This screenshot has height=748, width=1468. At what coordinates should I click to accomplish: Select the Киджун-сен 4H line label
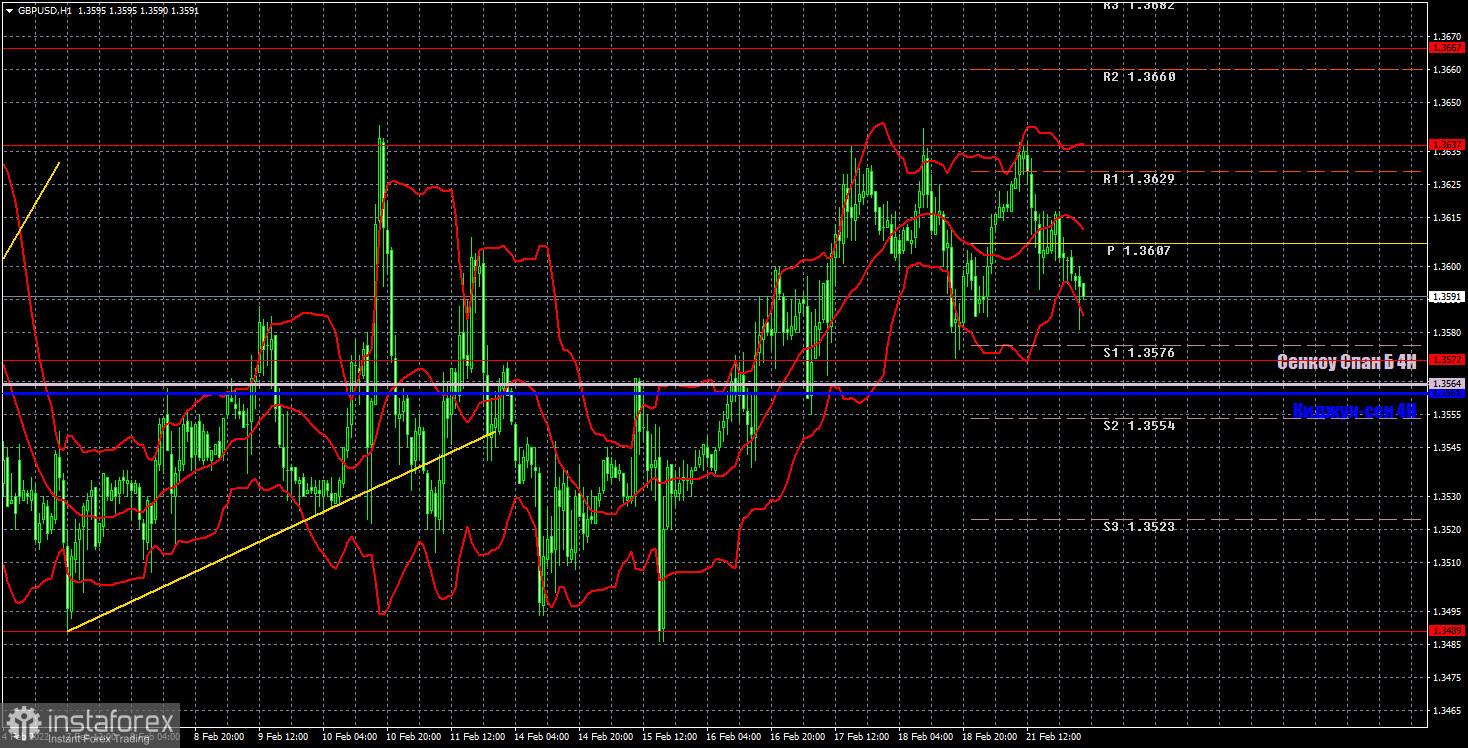click(1355, 409)
